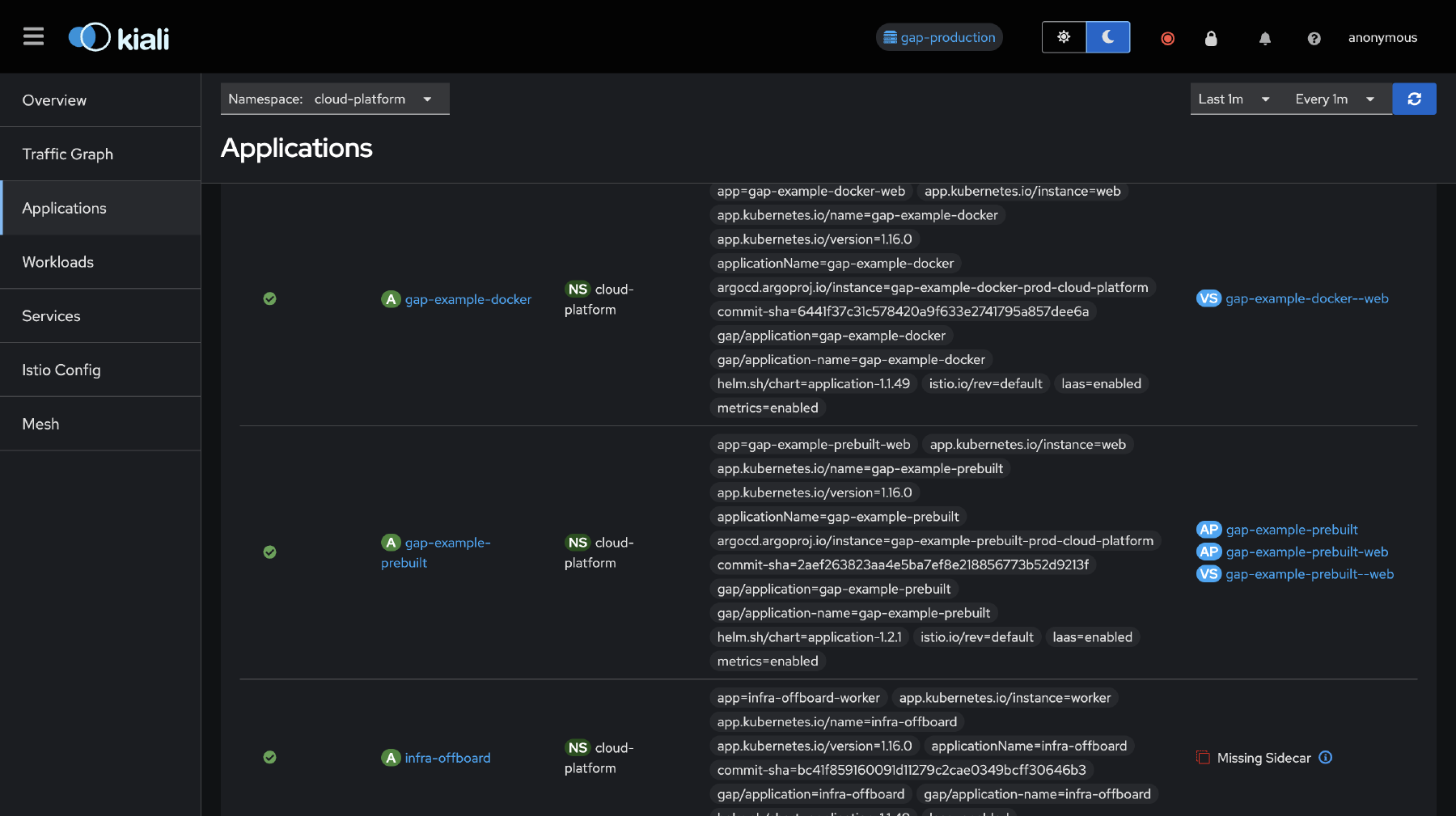
Task: Open the infra-offboard application
Action: [447, 758]
